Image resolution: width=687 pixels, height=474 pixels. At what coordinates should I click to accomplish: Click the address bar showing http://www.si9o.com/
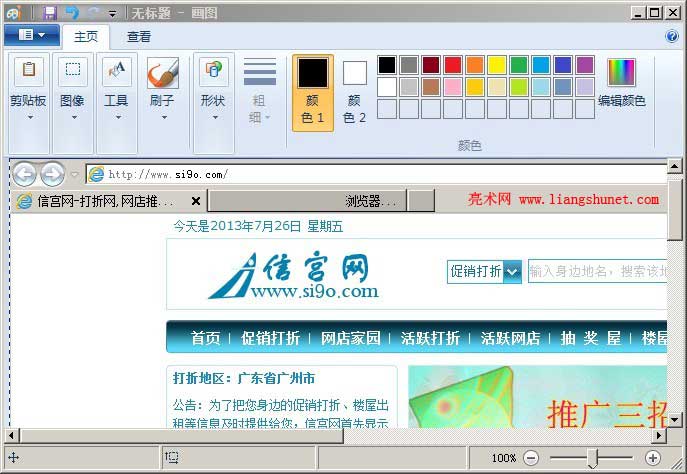coord(376,174)
